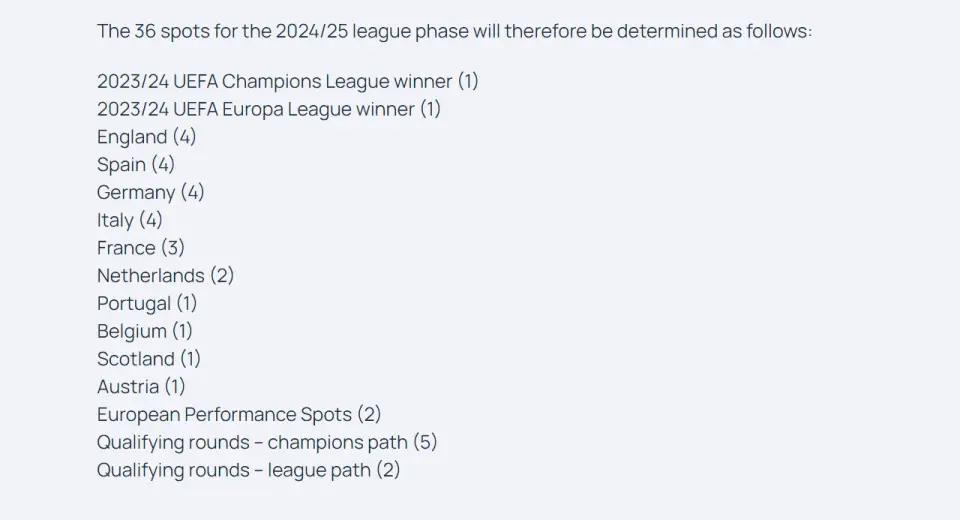960x520 pixels.
Task: Select the 2023/24 UEFA Europa League winner line
Action: click(269, 109)
